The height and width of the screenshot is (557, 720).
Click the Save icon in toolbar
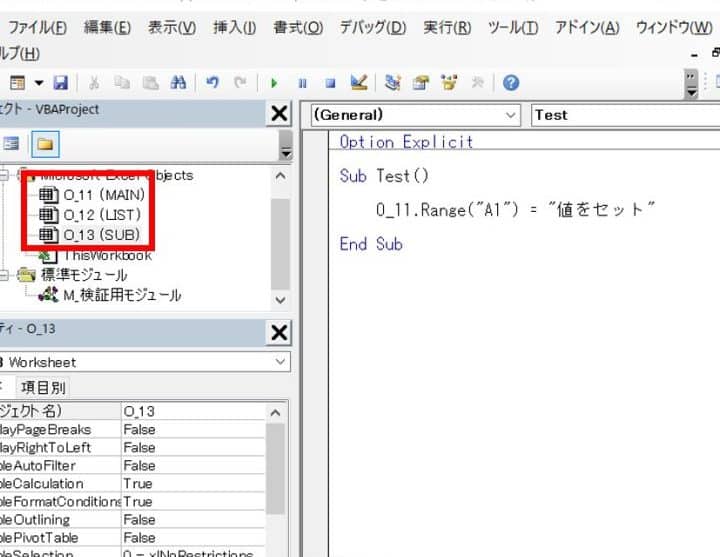coord(61,83)
